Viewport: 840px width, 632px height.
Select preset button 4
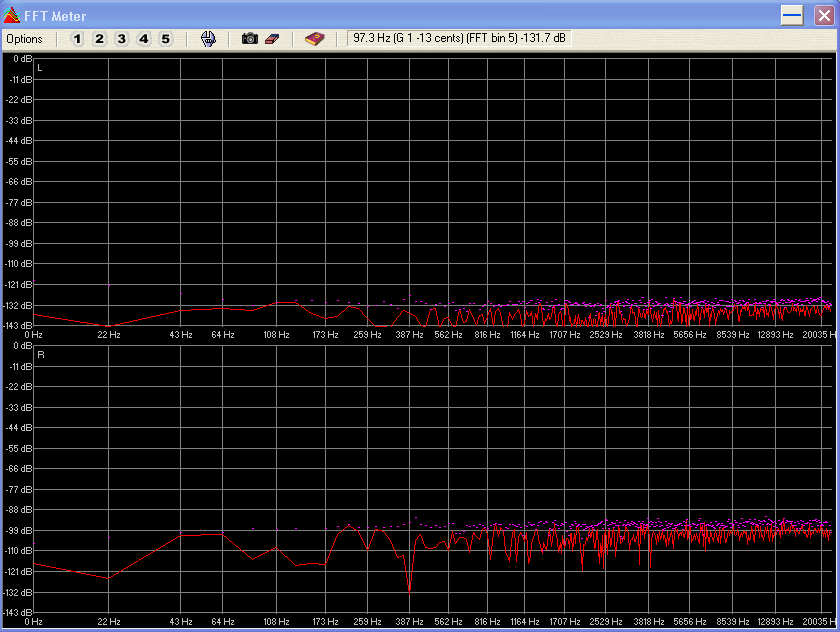(x=143, y=39)
